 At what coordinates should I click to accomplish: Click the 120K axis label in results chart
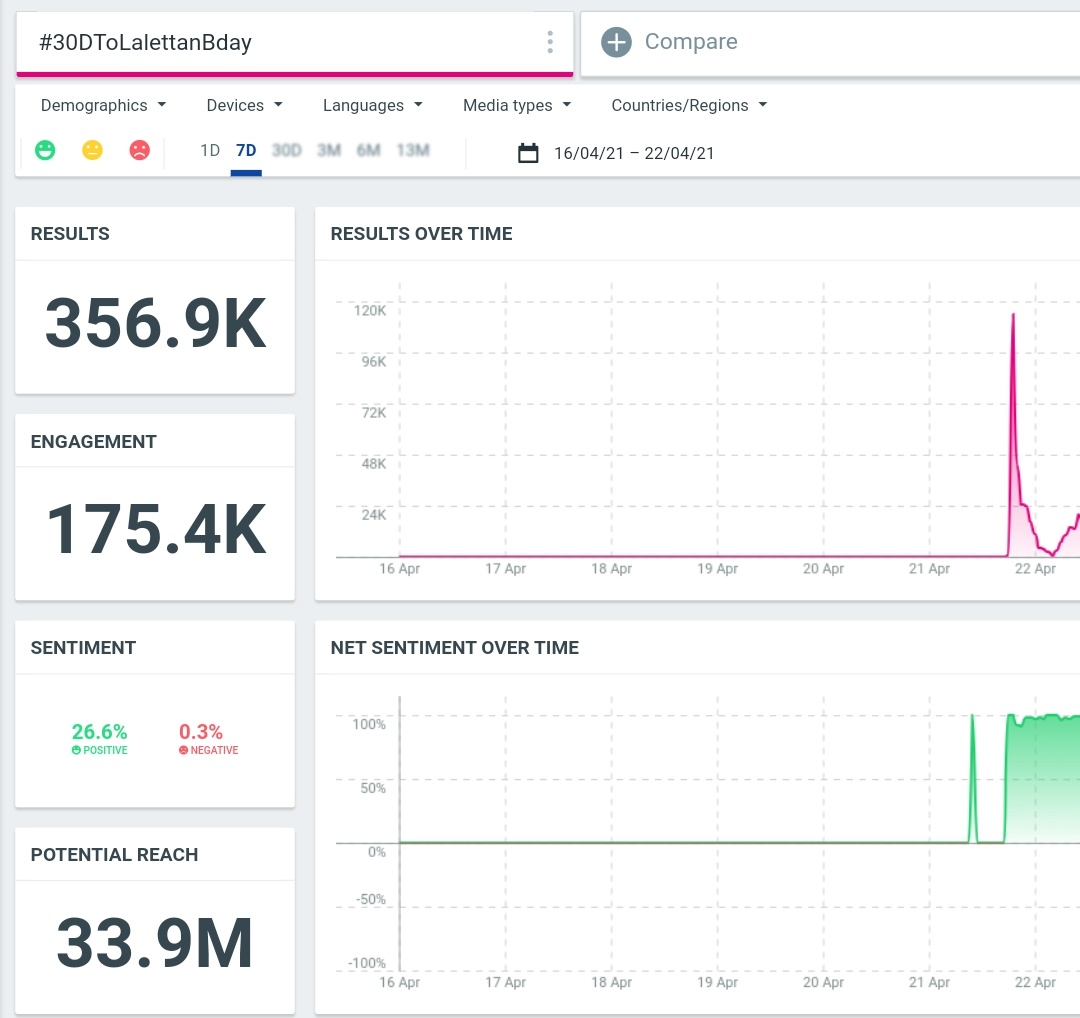tap(371, 311)
